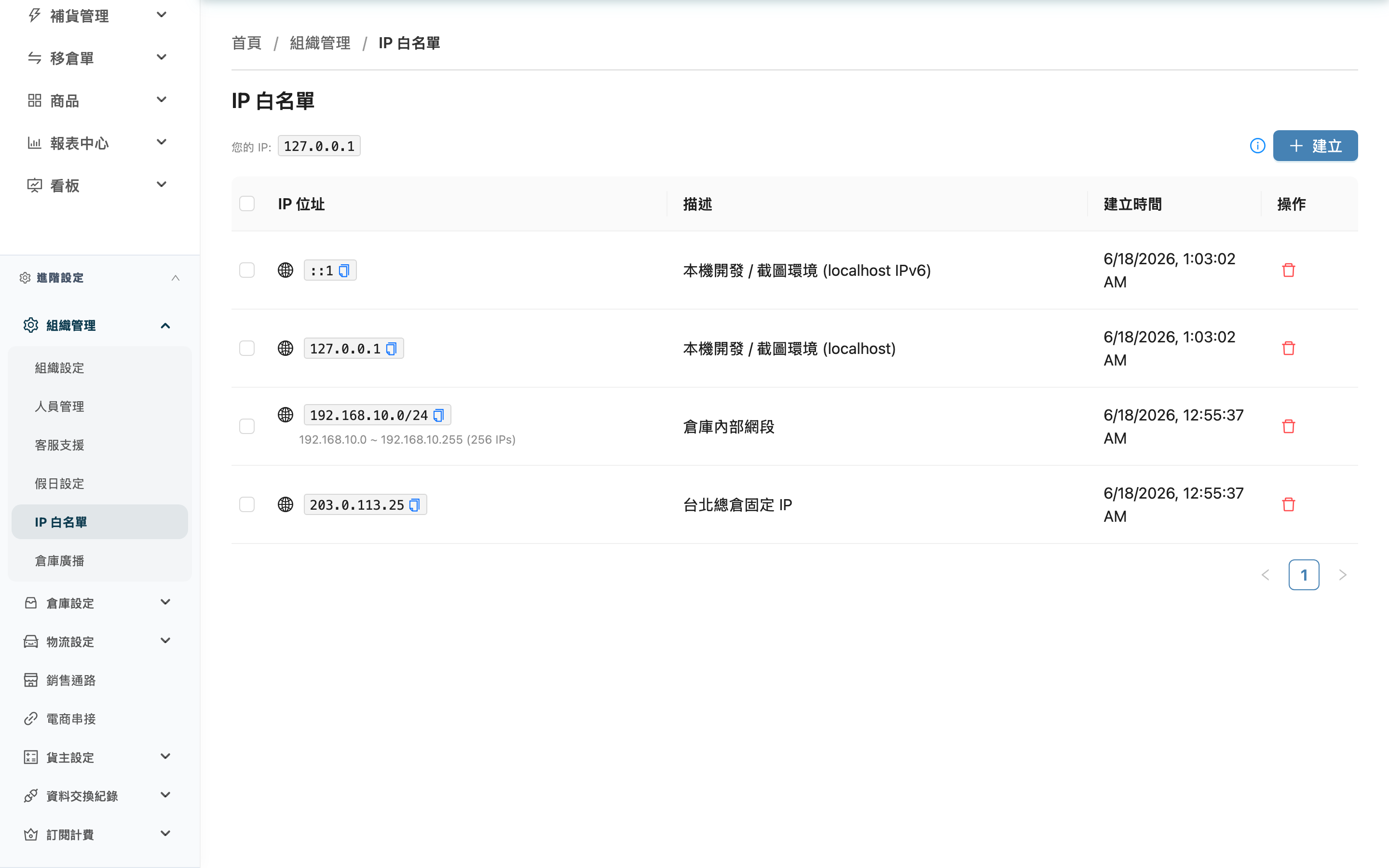This screenshot has width=1389, height=868.
Task: Delete the 倉庫內部網段 entry
Action: (1289, 426)
